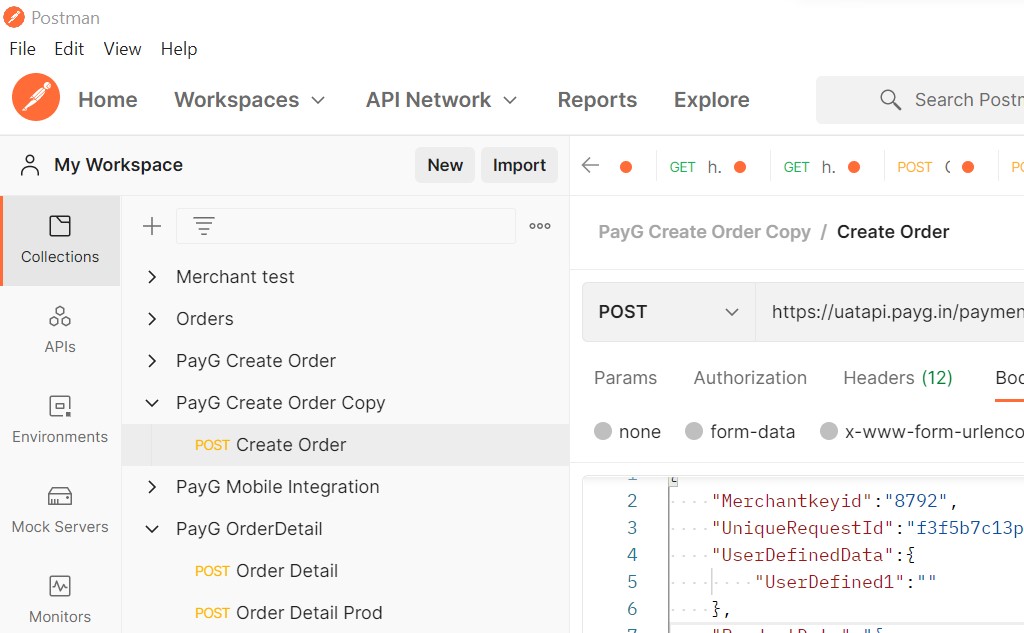The width and height of the screenshot is (1024, 633).
Task: Select the none body radio option
Action: tap(603, 431)
